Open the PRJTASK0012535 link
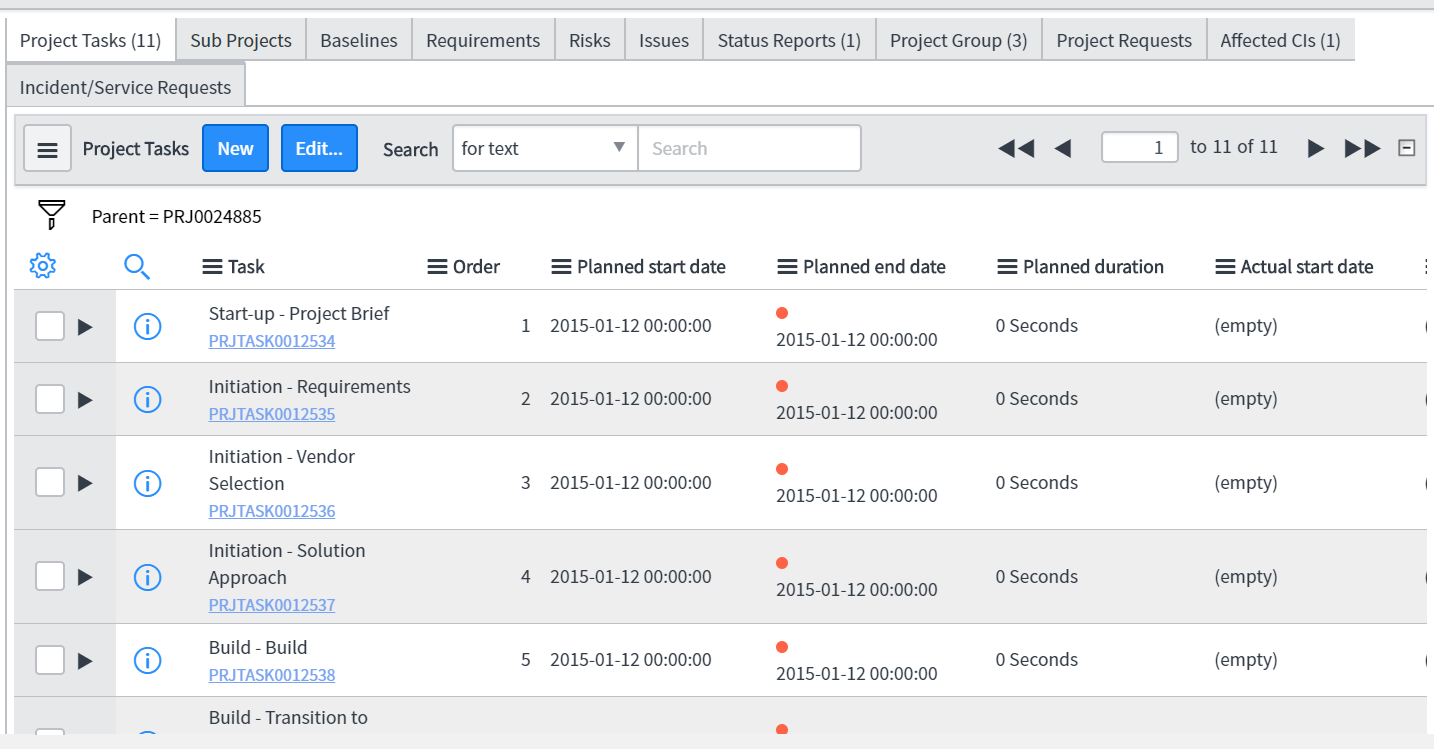 tap(271, 414)
